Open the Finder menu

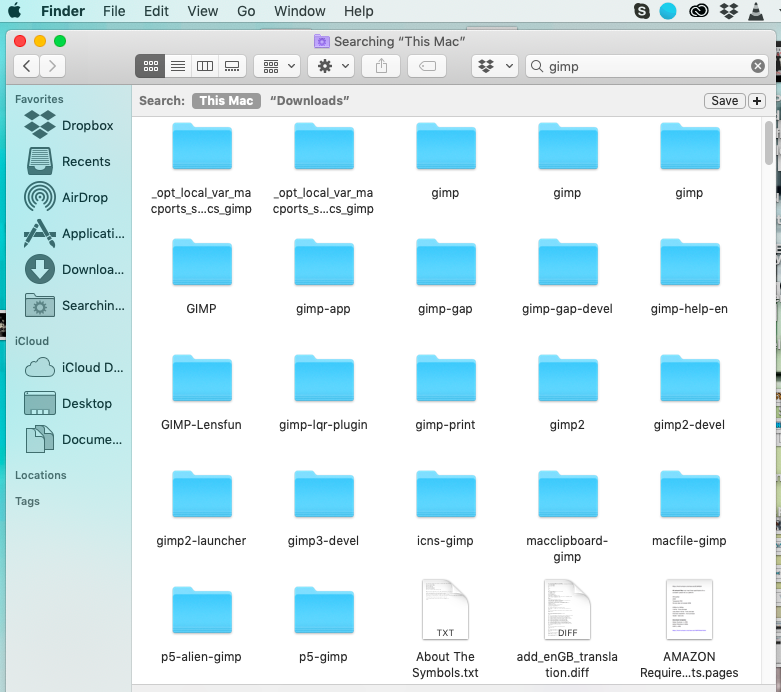point(63,10)
